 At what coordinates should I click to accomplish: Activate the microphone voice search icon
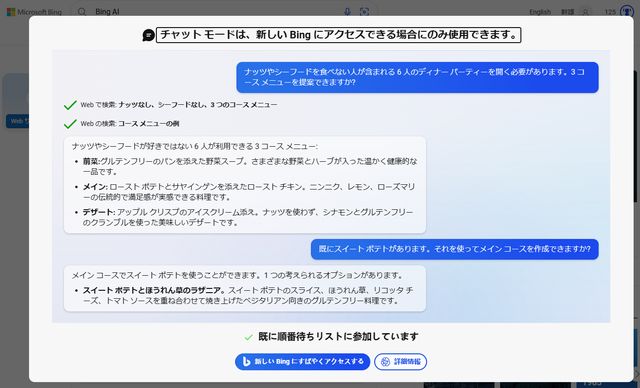(347, 12)
